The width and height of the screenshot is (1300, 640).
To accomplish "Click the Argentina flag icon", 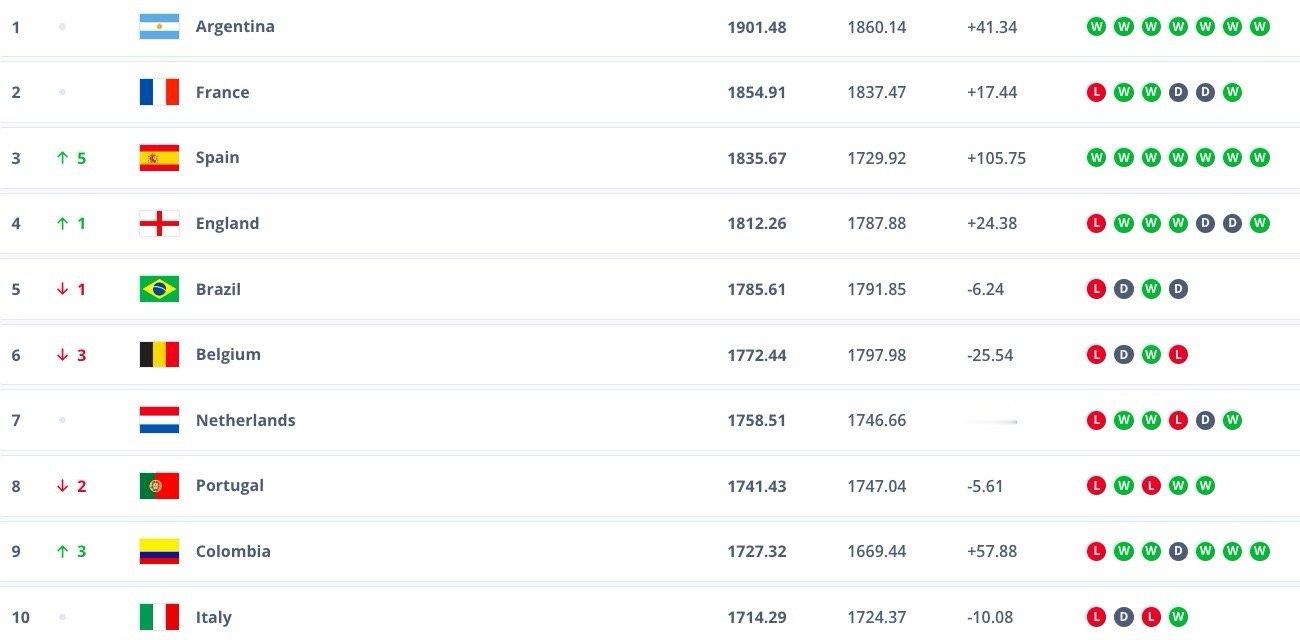I will tap(159, 27).
